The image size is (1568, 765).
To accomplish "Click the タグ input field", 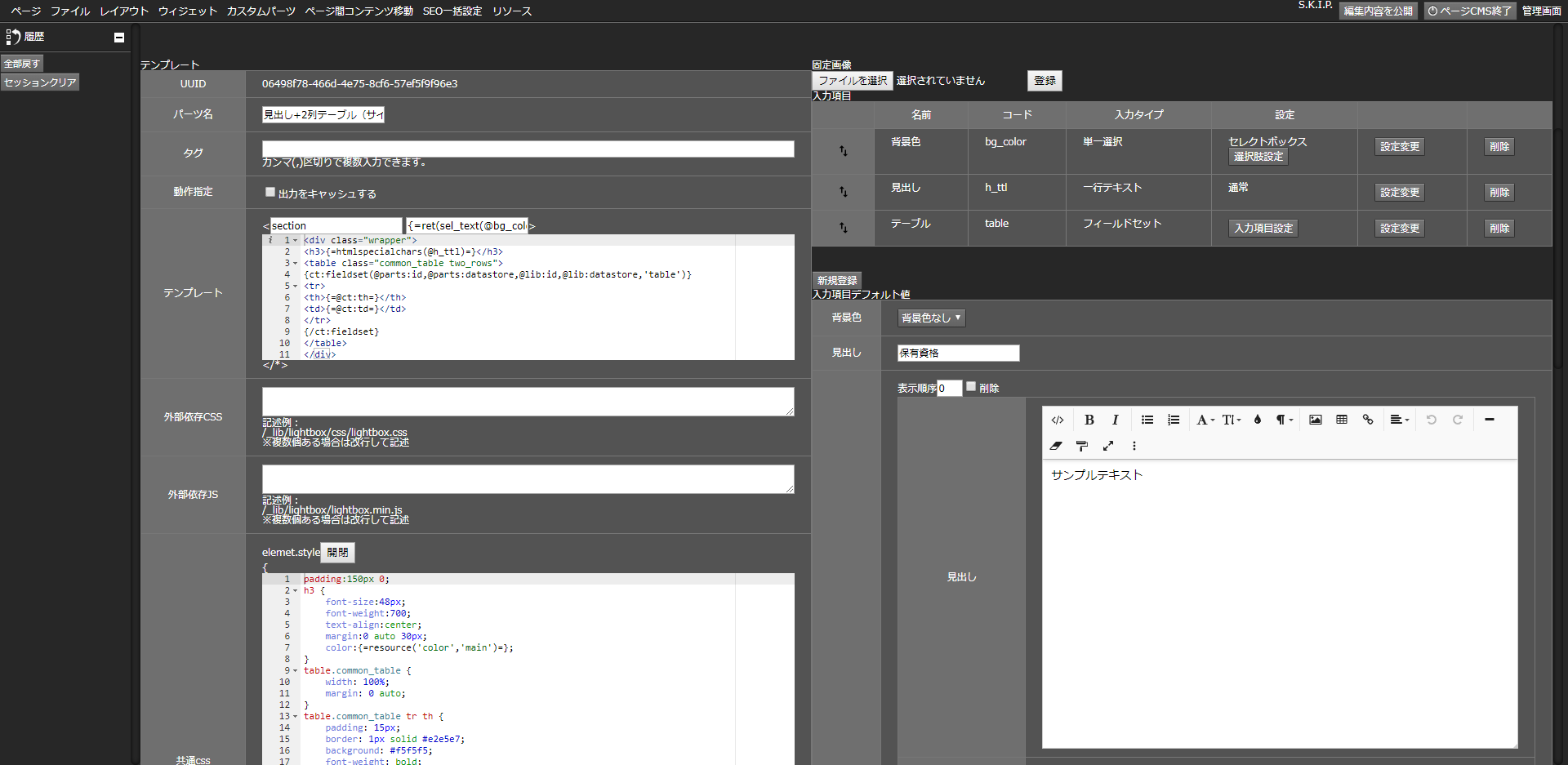I will (x=528, y=149).
